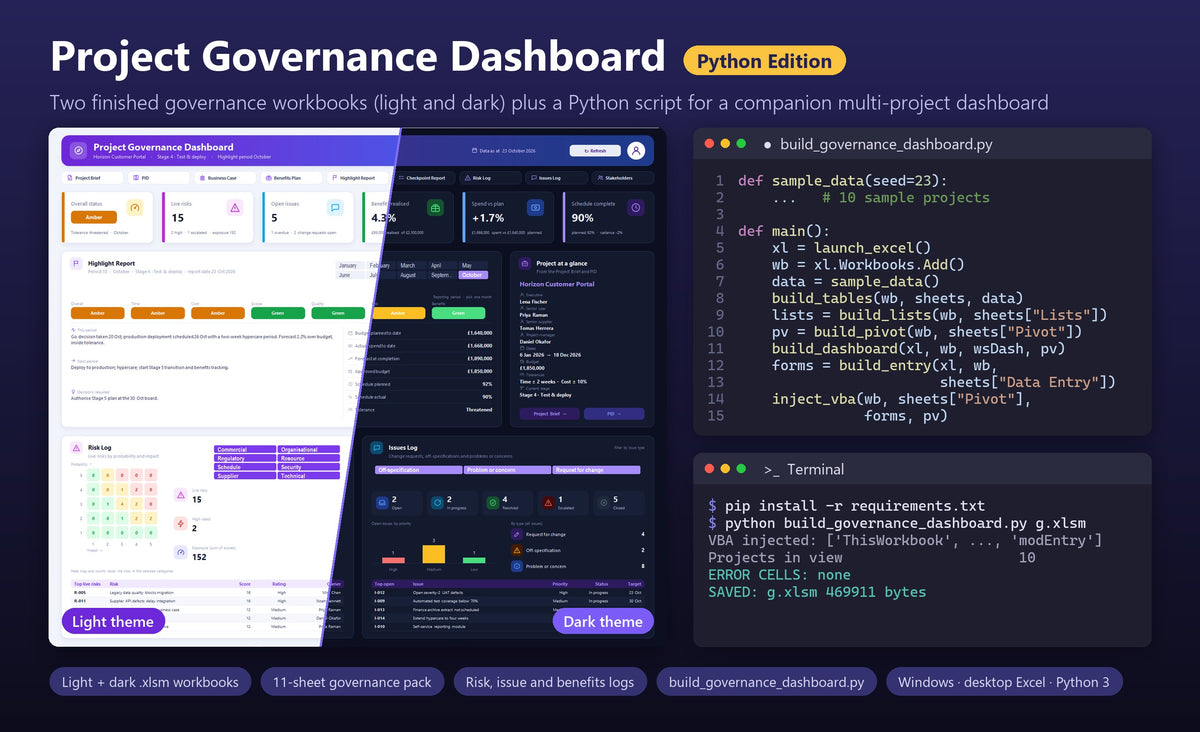Viewport: 1200px width, 732px height.
Task: Click the Benefit realised gift icon
Action: [435, 208]
